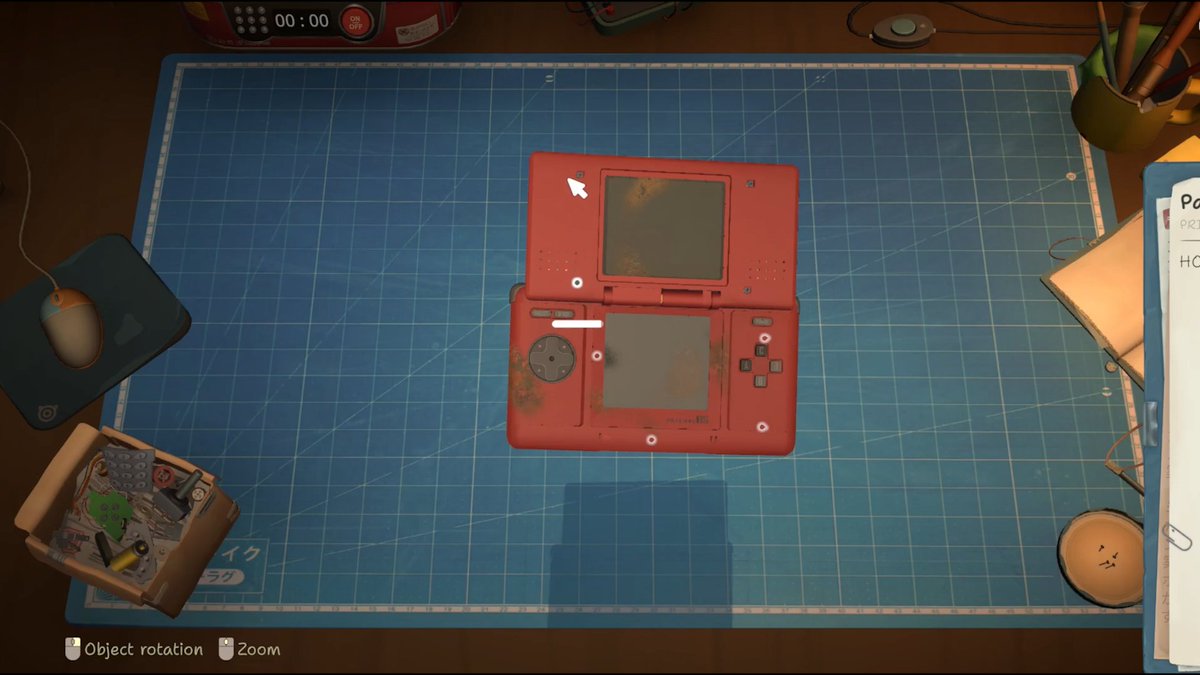Select screw marker left of touch screen
Image resolution: width=1200 pixels, height=675 pixels.
[x=597, y=355]
